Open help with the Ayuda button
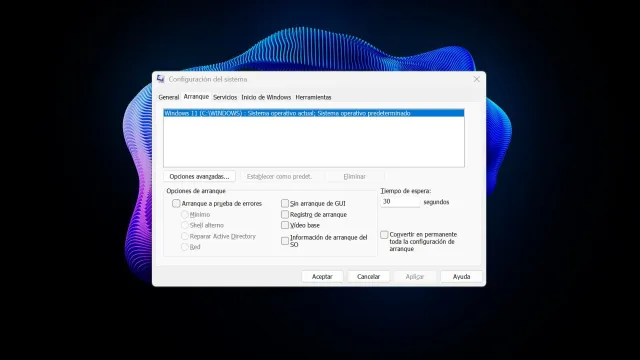This screenshot has width=640, height=360. pyautogui.click(x=461, y=276)
